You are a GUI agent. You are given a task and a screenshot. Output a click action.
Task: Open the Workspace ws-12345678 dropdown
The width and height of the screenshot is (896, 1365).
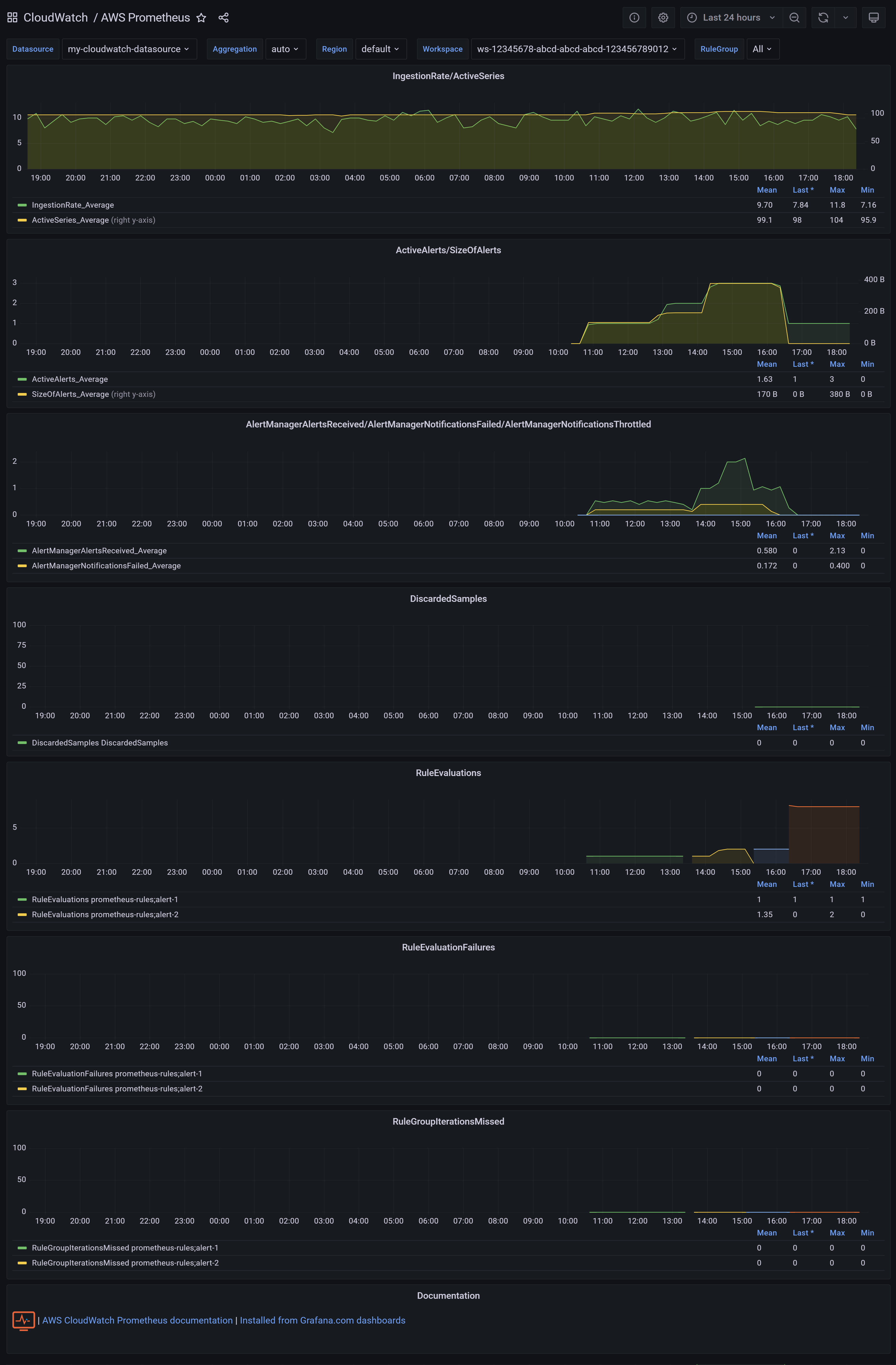(578, 49)
